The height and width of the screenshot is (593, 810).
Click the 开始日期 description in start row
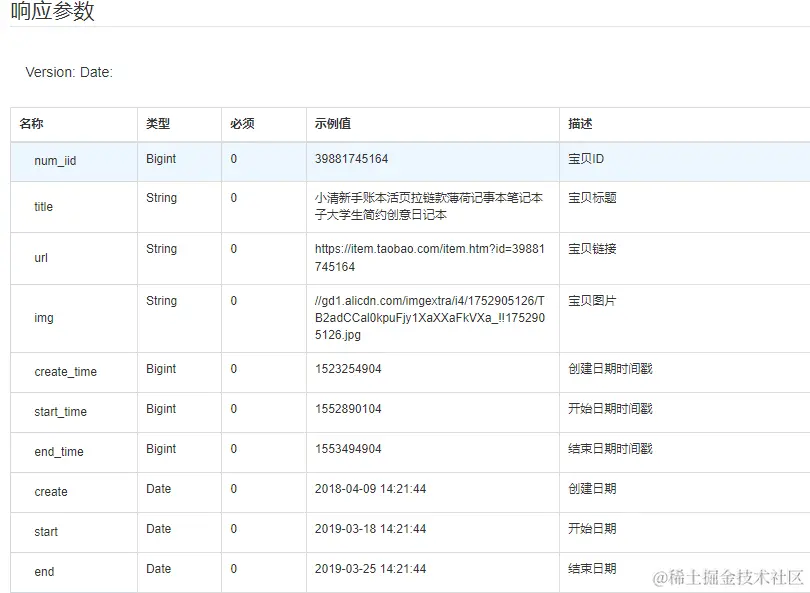coord(592,528)
